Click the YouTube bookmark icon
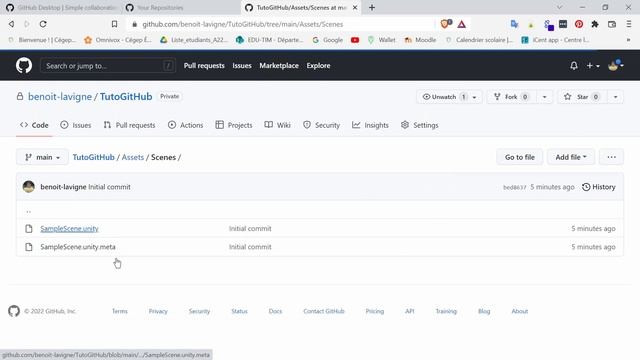 pos(355,40)
